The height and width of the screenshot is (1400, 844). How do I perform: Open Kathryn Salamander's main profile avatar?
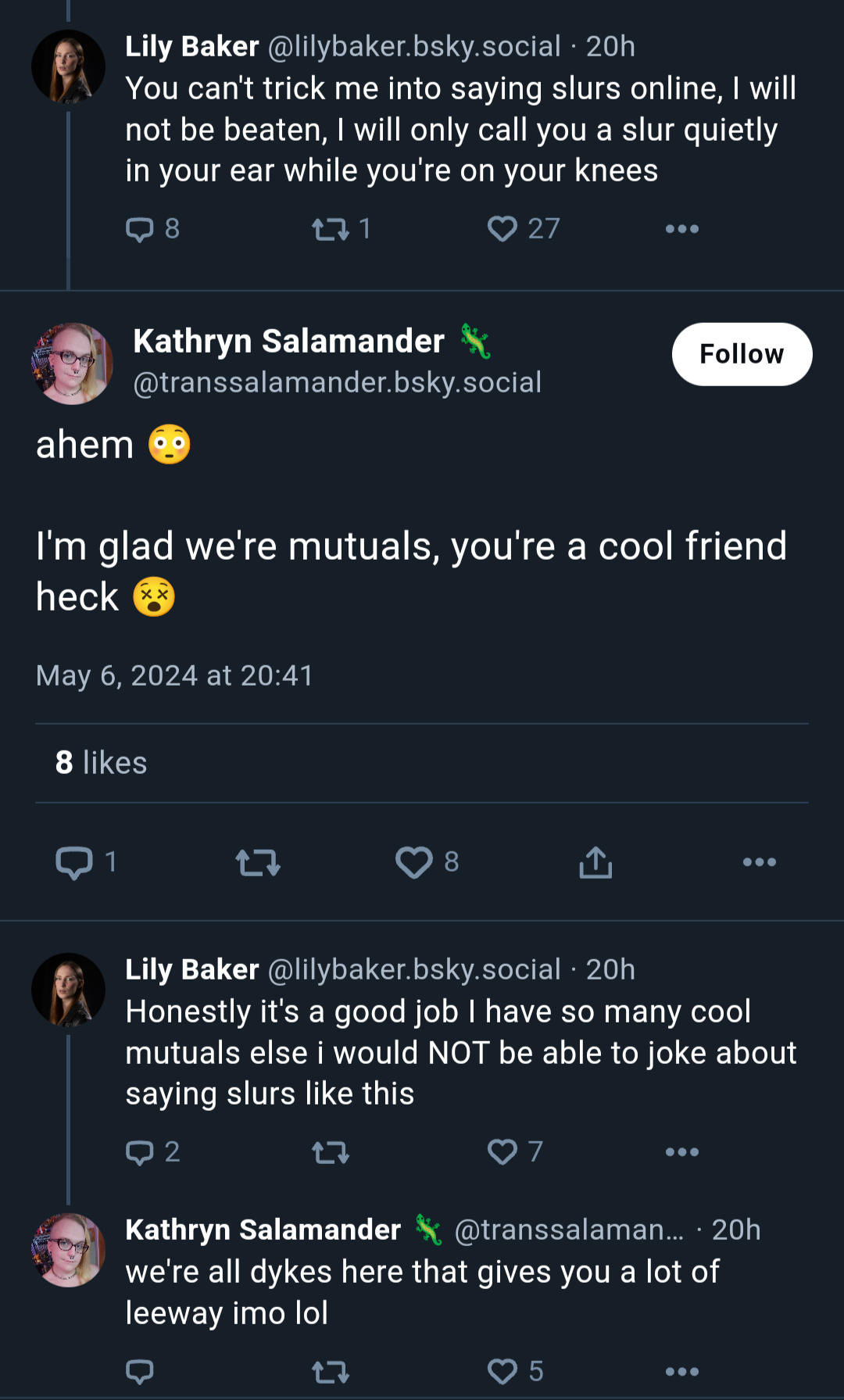coord(72,363)
